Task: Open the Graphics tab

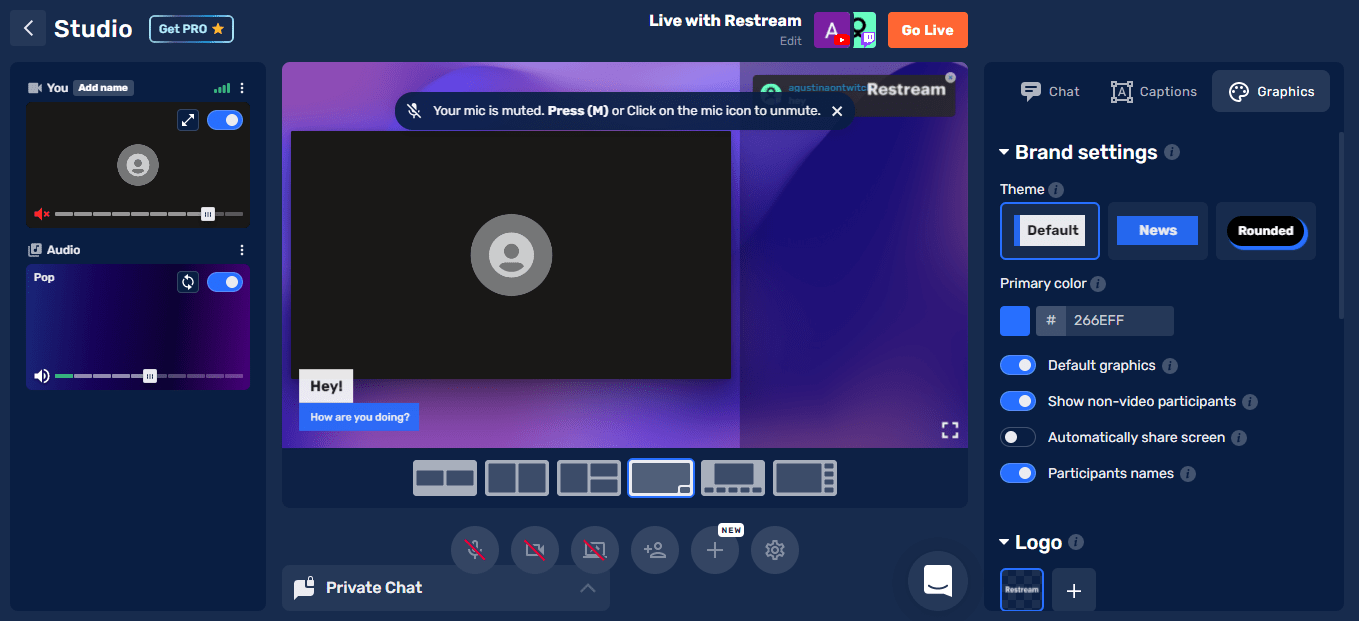Action: (x=1271, y=91)
